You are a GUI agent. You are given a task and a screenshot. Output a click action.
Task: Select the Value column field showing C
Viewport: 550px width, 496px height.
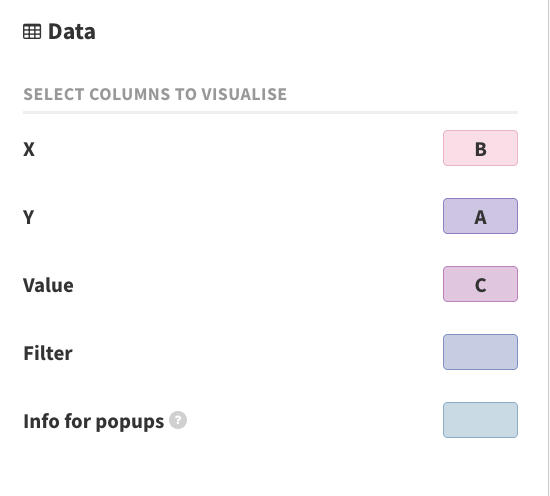tap(480, 284)
